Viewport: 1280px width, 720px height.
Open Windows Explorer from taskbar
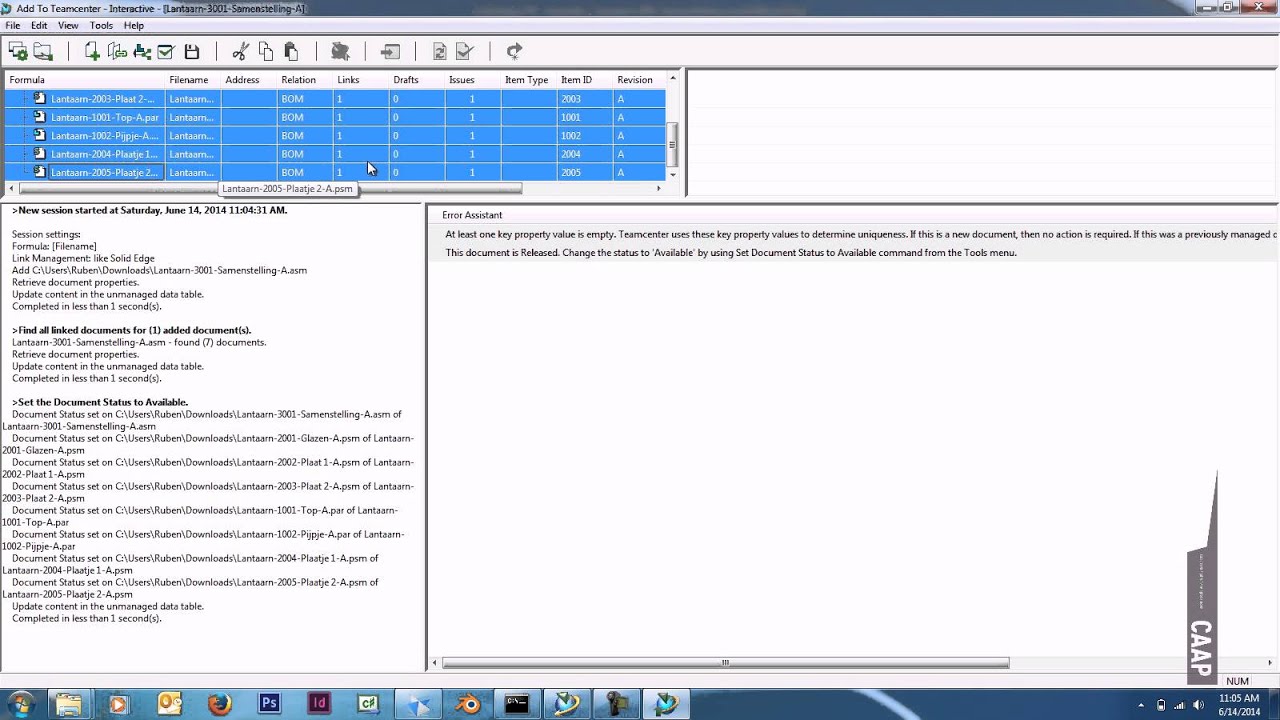(69, 704)
